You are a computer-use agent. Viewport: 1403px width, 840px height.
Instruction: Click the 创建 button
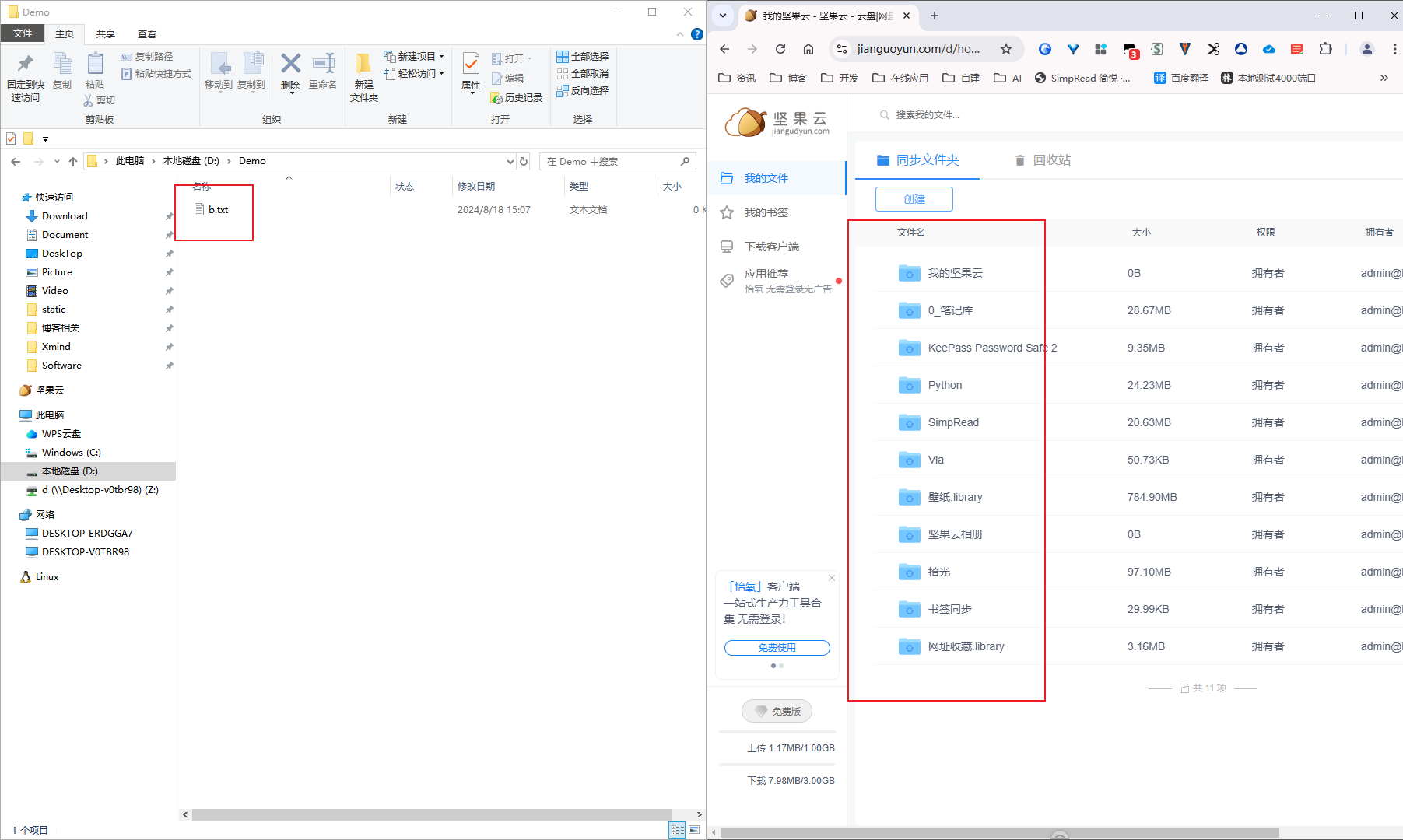click(914, 199)
